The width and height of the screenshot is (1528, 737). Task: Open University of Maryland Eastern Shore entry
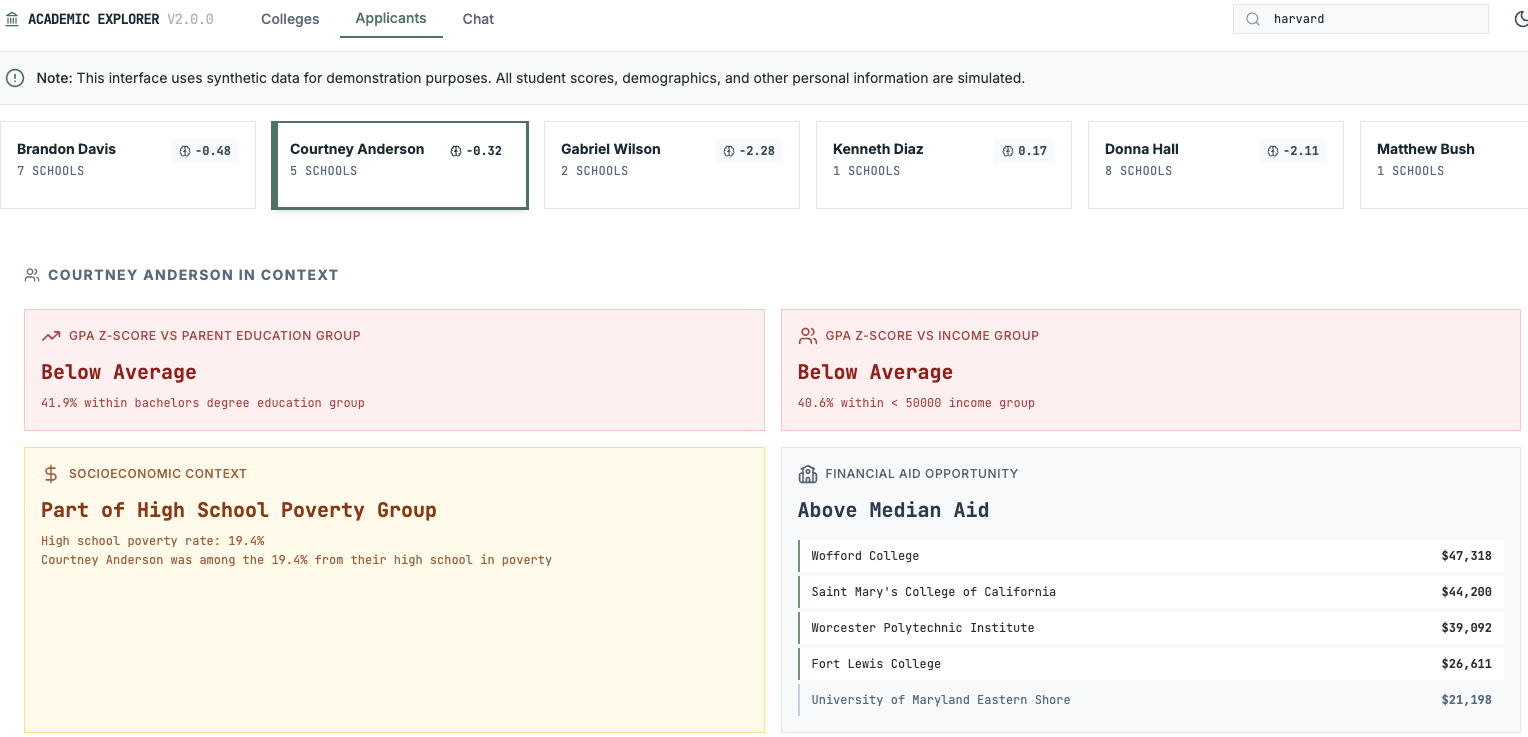coord(1150,699)
